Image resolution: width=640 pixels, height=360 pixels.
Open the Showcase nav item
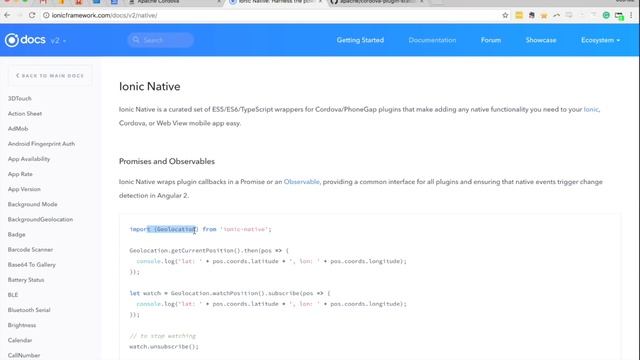click(x=541, y=40)
